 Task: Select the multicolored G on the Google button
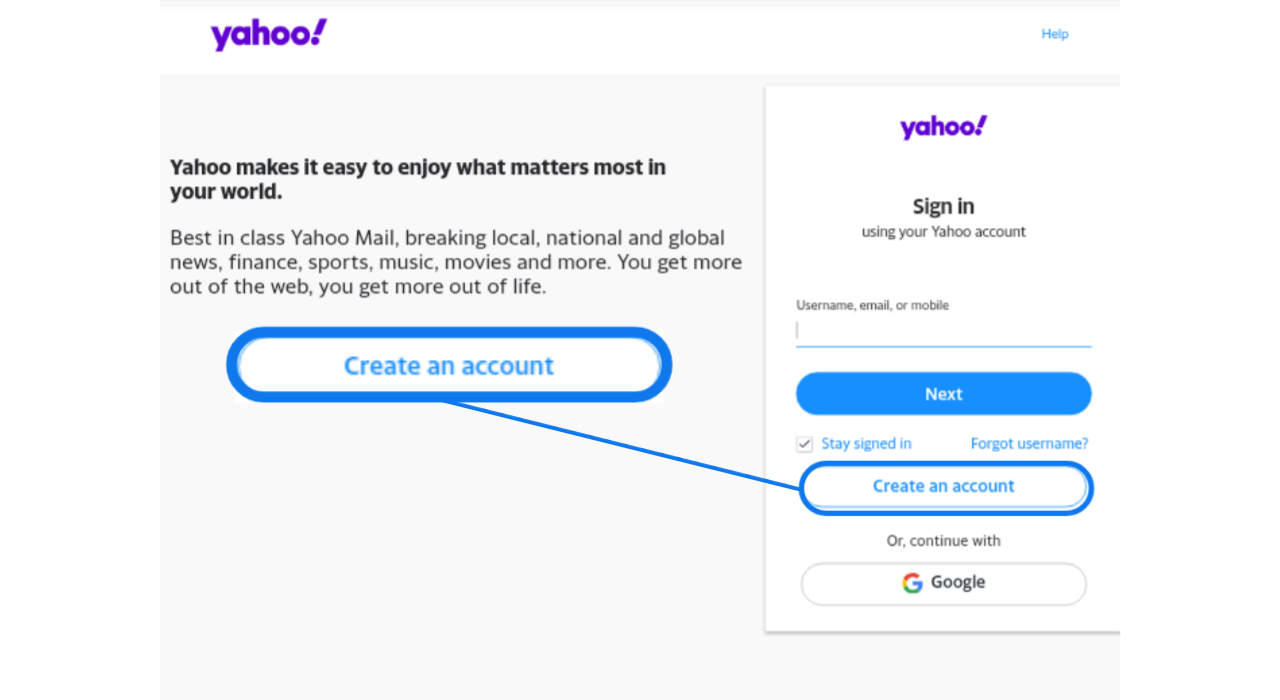tap(912, 582)
